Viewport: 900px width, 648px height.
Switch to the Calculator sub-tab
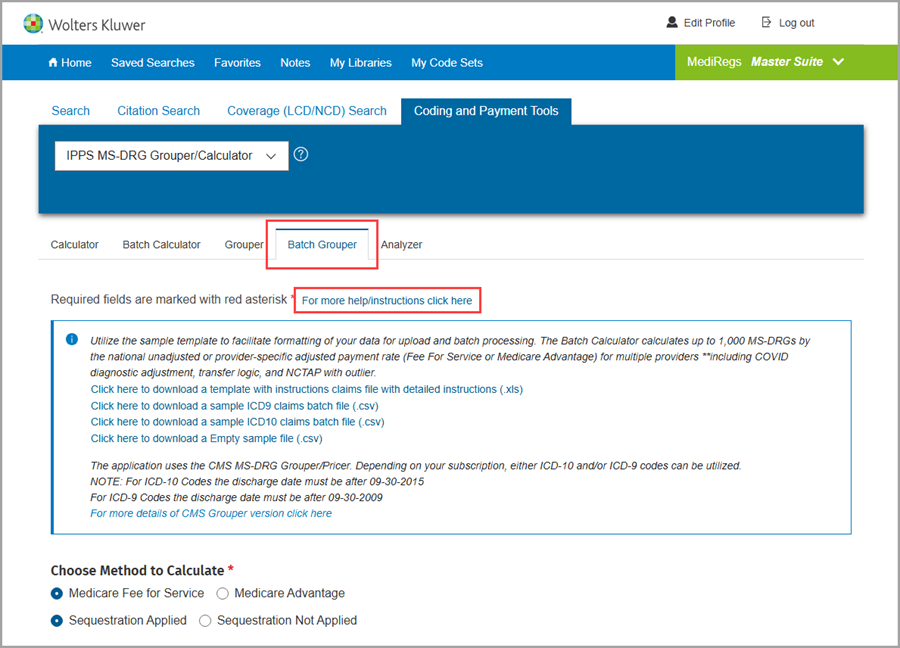(75, 245)
